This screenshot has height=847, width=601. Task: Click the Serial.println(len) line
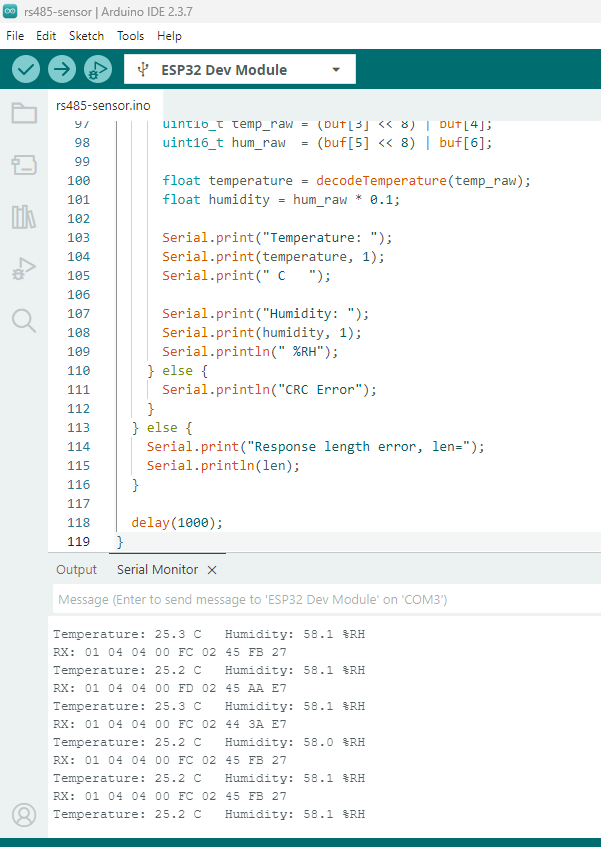tap(223, 465)
